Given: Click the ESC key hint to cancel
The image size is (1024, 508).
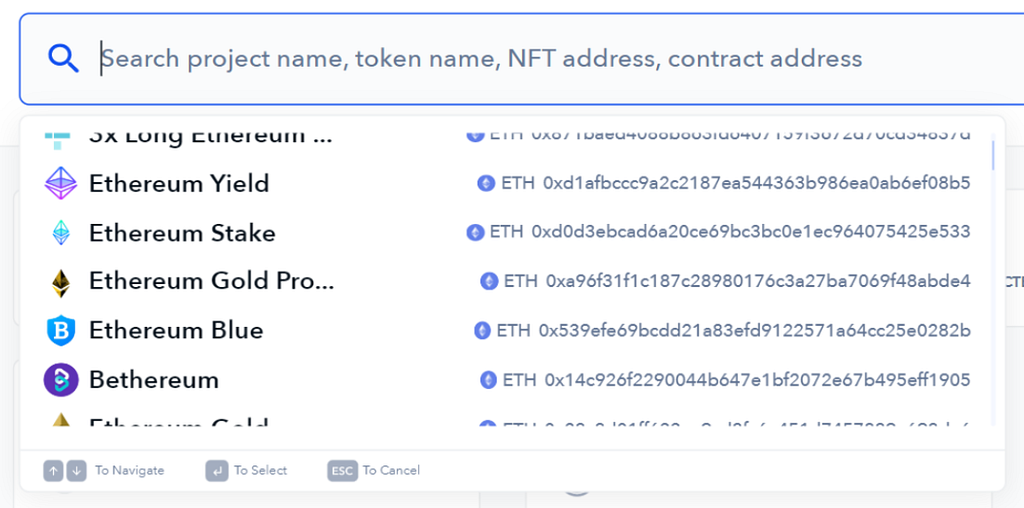Looking at the screenshot, I should 343,470.
